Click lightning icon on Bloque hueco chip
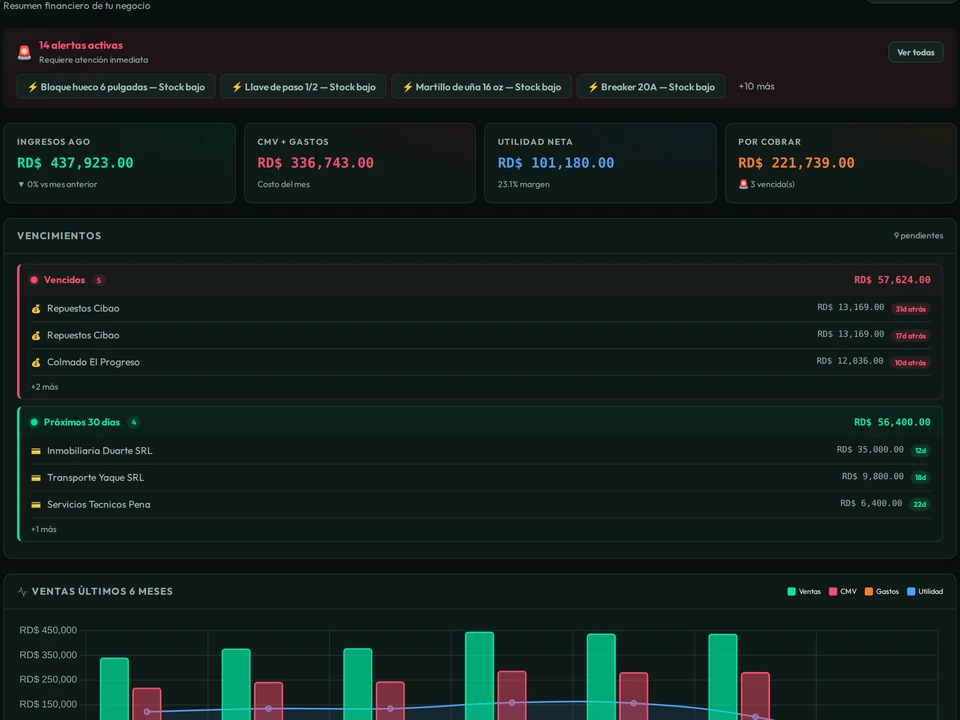The height and width of the screenshot is (720, 960). [x=33, y=87]
